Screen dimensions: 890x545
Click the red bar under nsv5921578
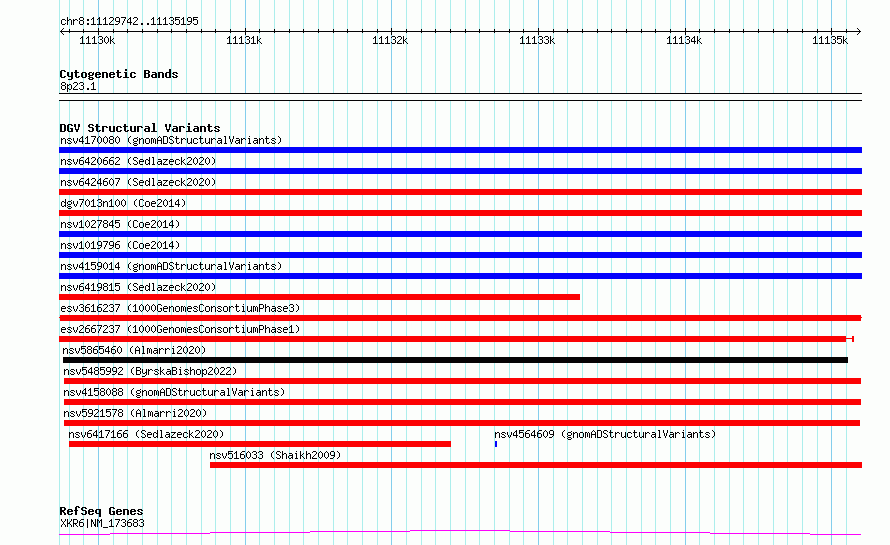(462, 423)
